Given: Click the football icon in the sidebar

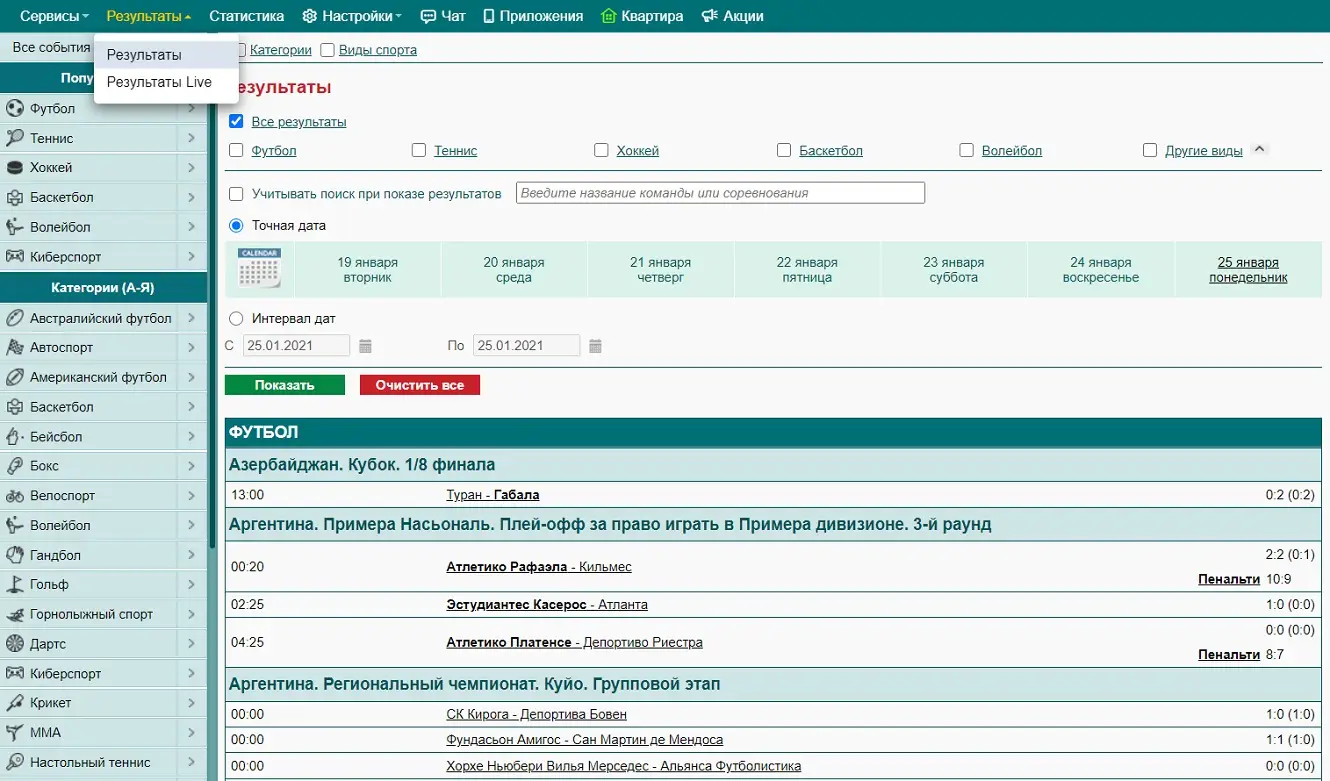Looking at the screenshot, I should point(15,109).
